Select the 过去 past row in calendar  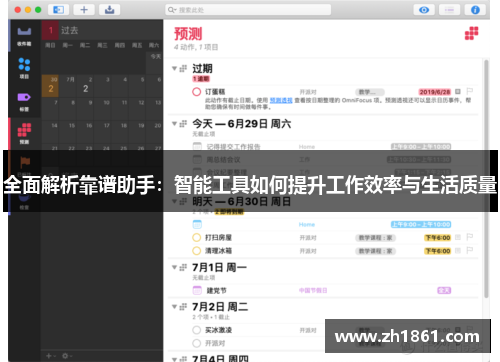click(x=102, y=30)
